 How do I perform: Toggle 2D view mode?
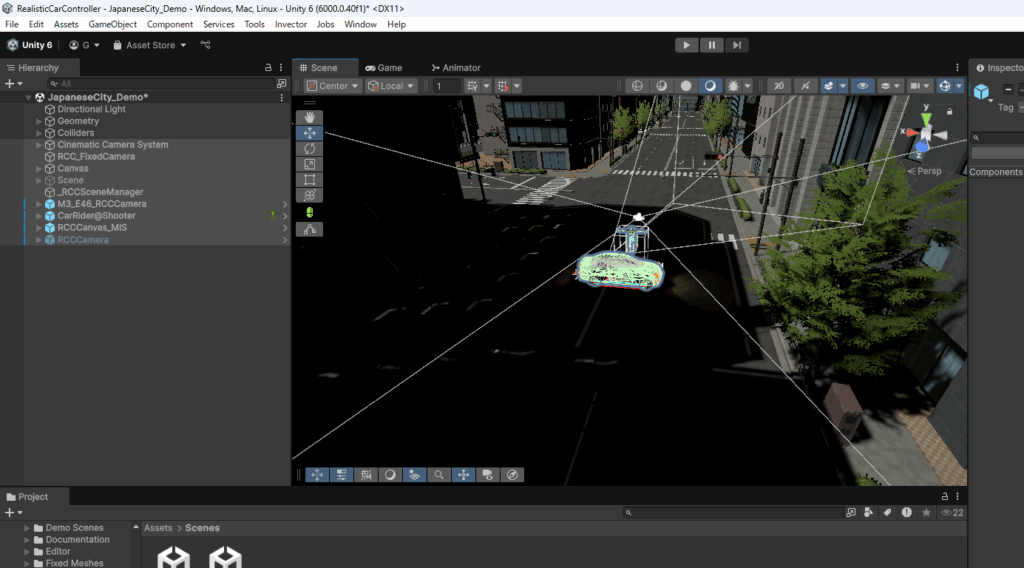coord(779,86)
